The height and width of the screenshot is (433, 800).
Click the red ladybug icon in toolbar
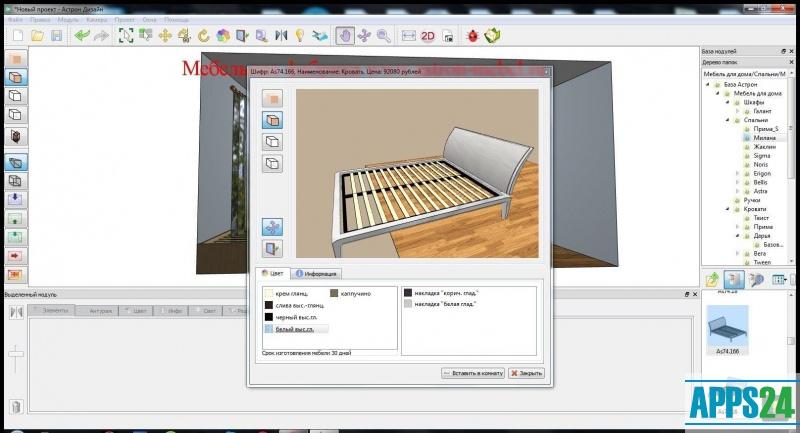[471, 35]
